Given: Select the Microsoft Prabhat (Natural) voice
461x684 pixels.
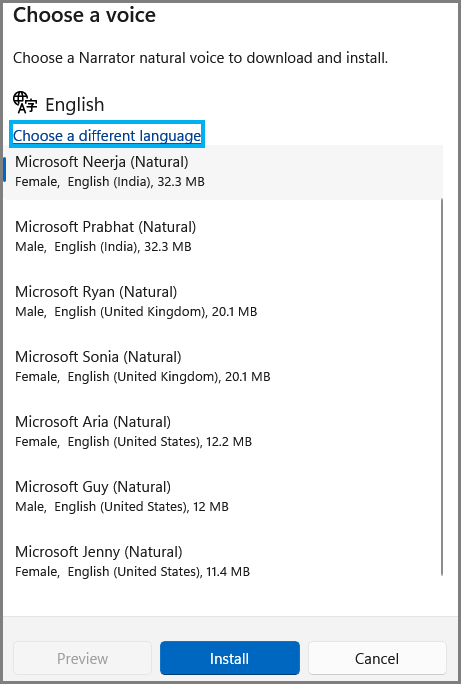Looking at the screenshot, I should [x=223, y=236].
